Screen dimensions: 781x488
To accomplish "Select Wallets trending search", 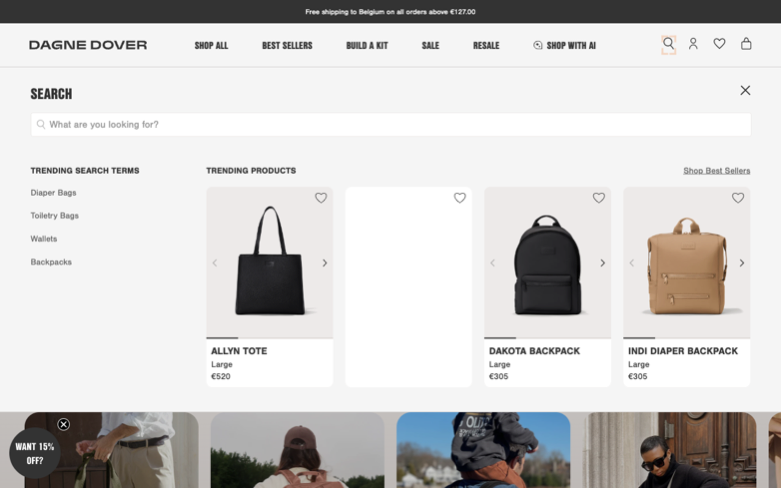I will pyautogui.click(x=44, y=239).
